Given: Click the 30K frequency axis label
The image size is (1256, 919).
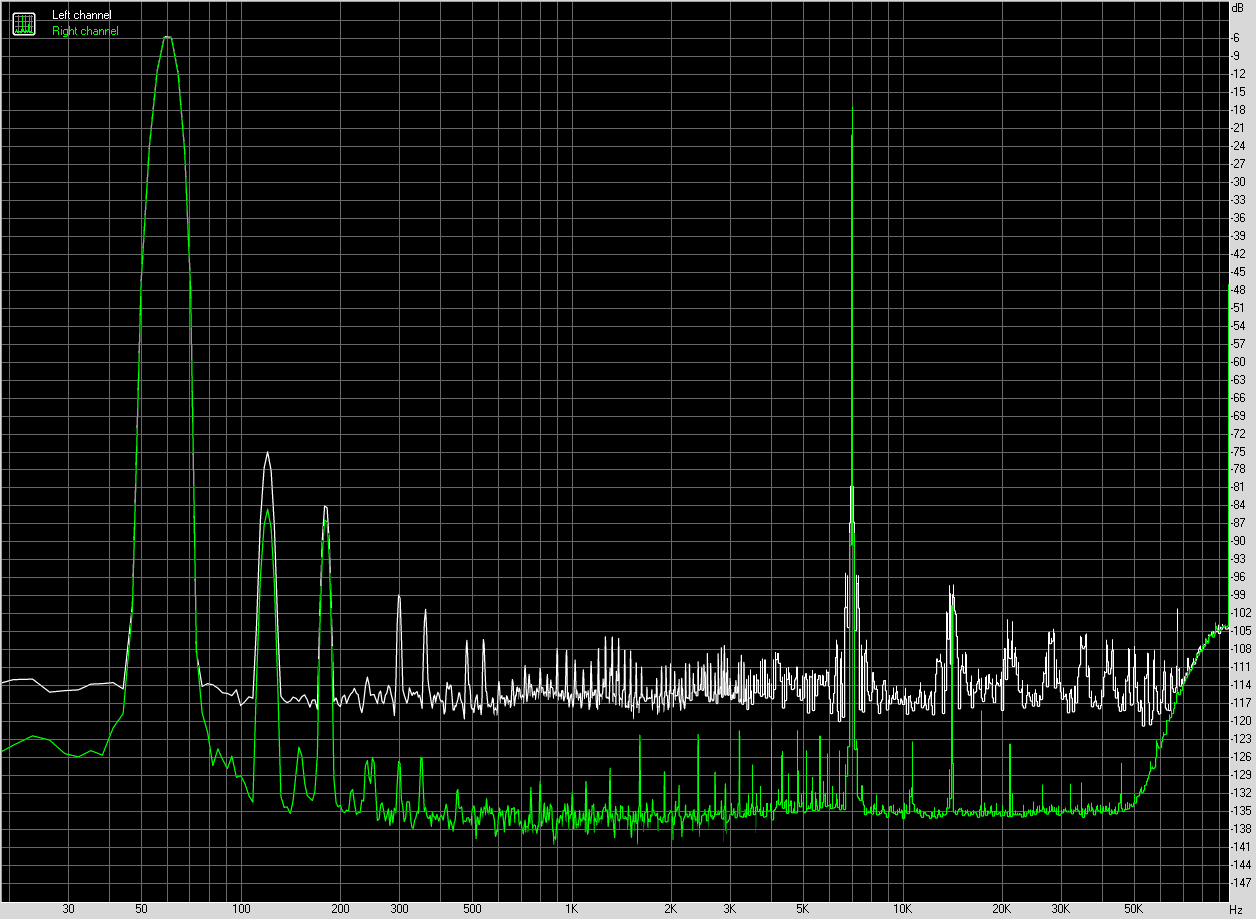Looking at the screenshot, I should pos(1060,908).
